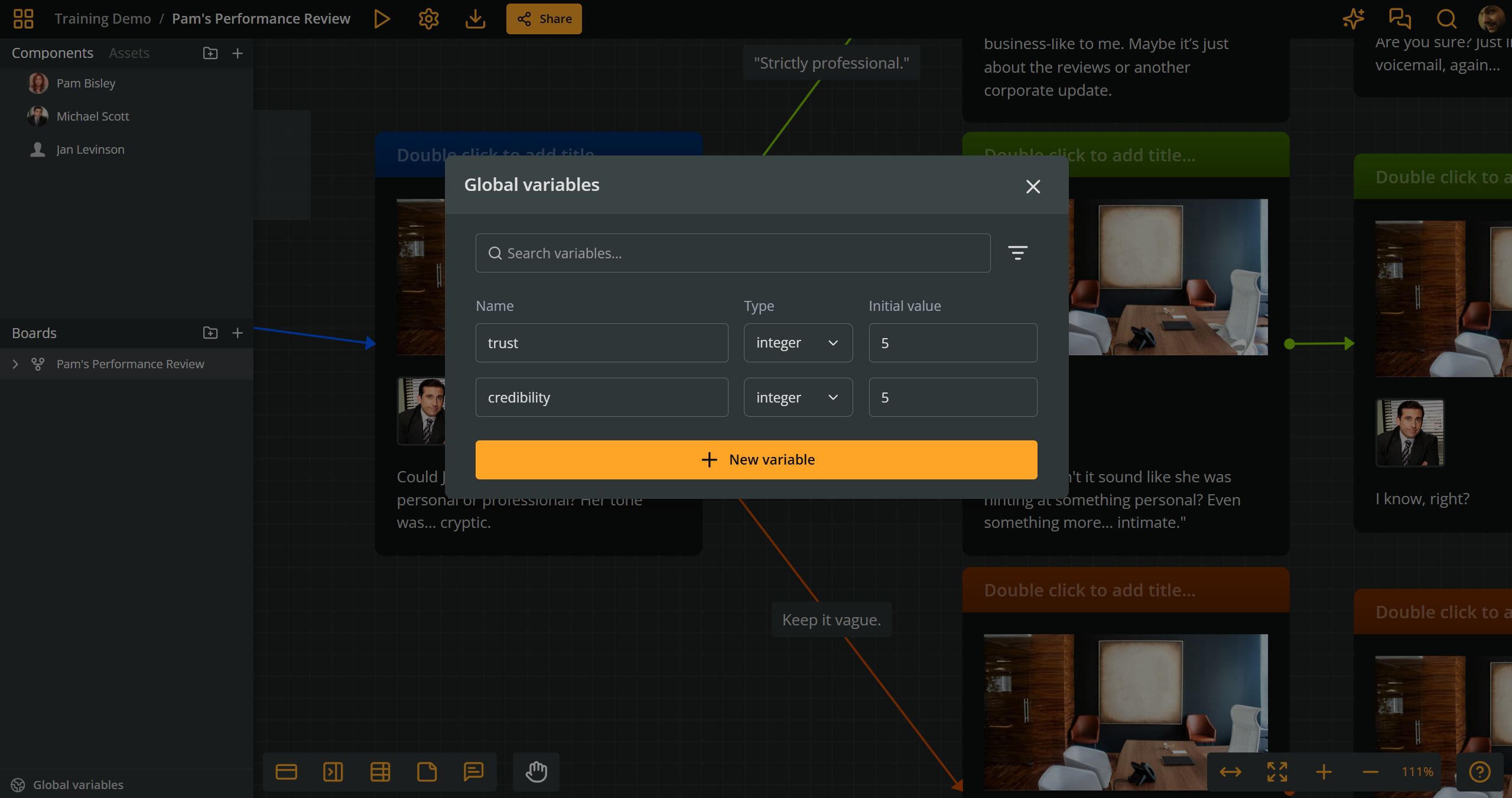
Task: Open the trust variable type dropdown
Action: (x=798, y=342)
